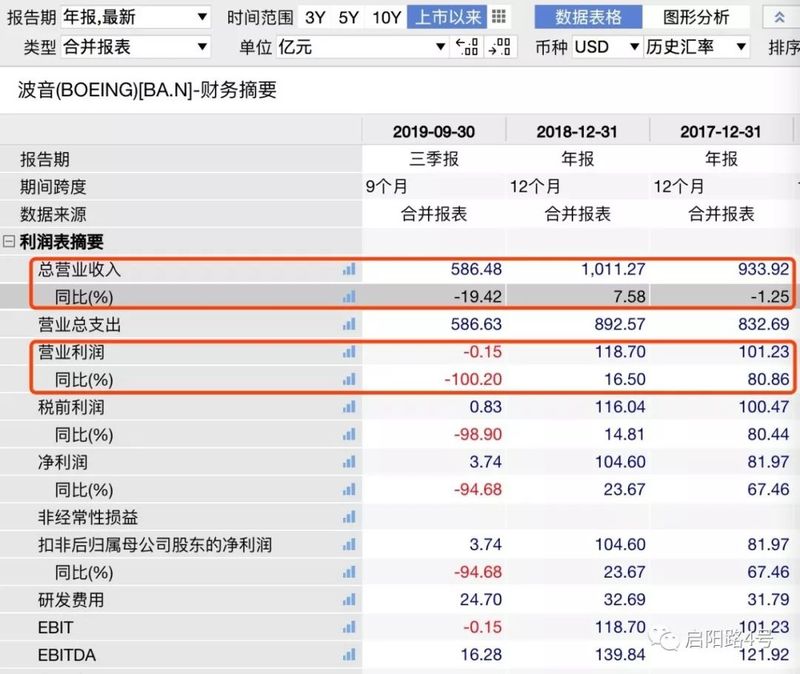Open chart icon for 同比(%) under 税前利润
Image resolution: width=800 pixels, height=674 pixels.
(x=349, y=435)
